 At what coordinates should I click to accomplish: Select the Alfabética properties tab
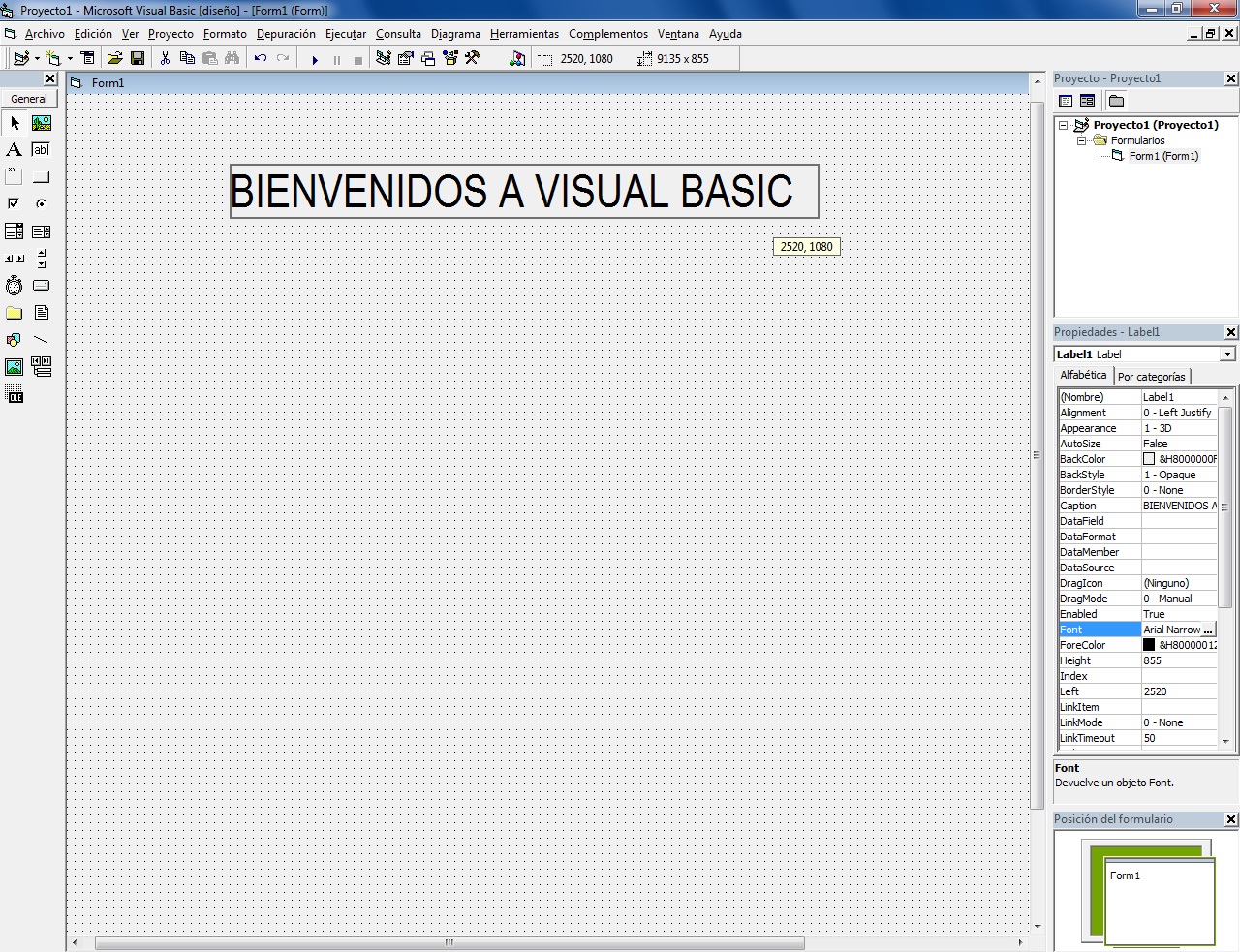(1083, 376)
